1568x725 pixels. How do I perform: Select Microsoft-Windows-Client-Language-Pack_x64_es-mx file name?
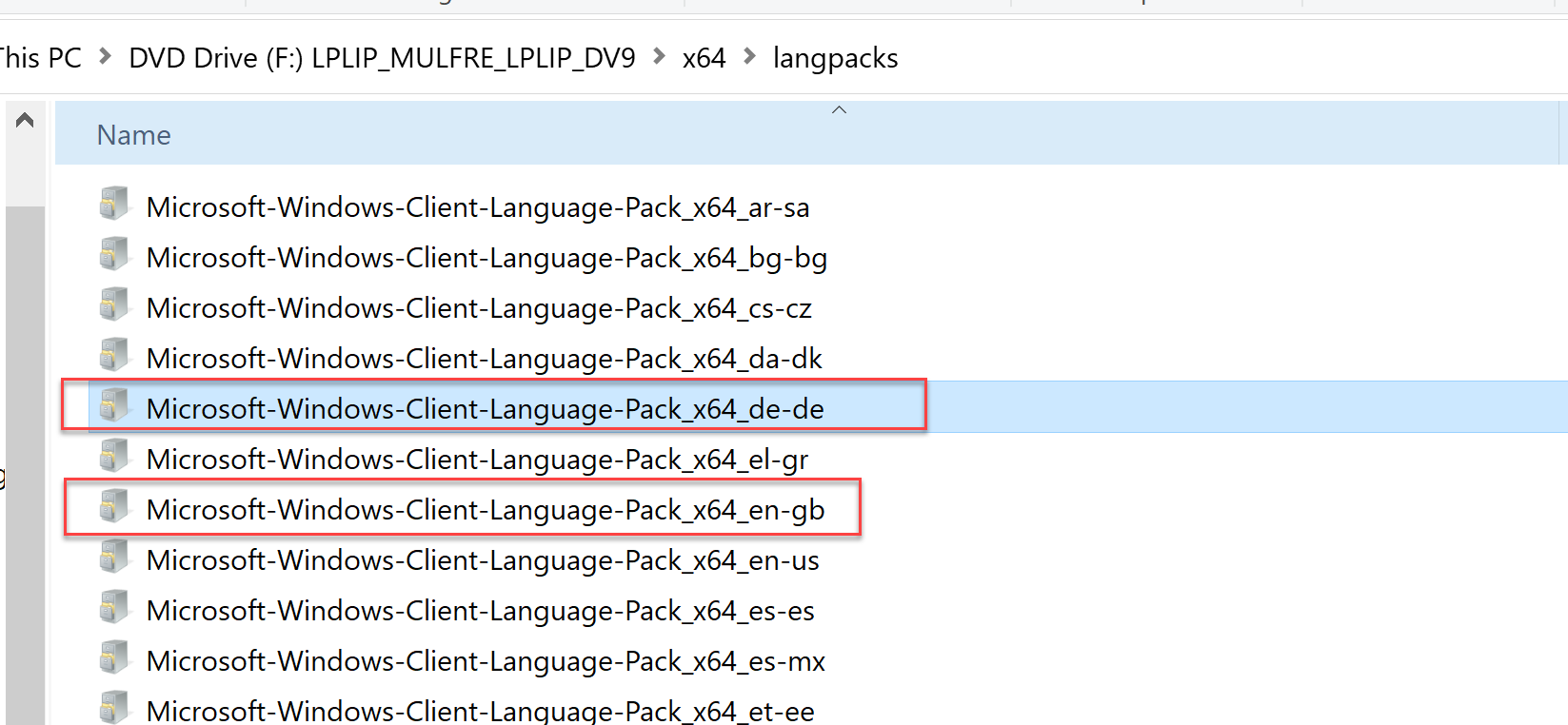[x=486, y=662]
